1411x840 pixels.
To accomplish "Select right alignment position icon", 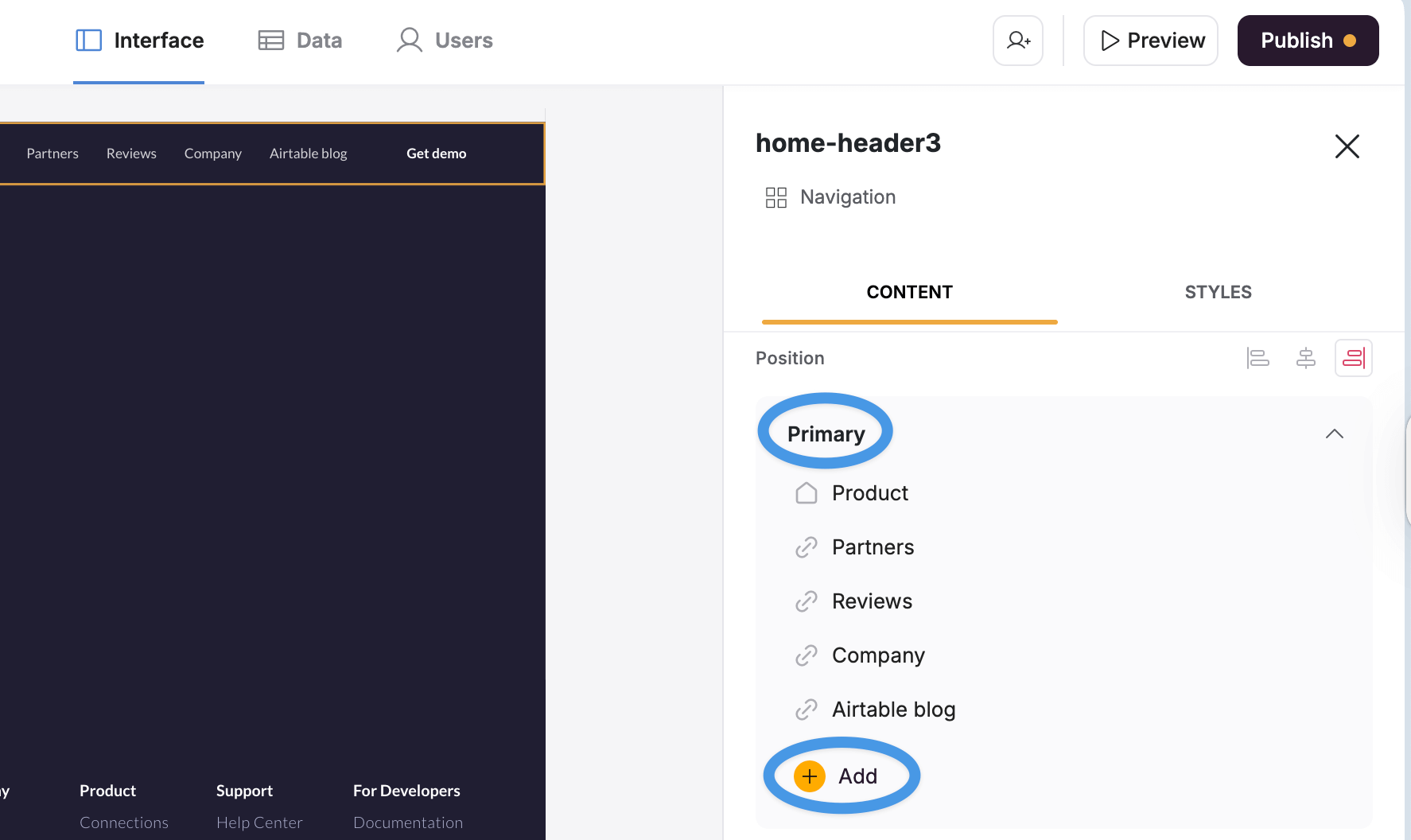I will click(1353, 358).
